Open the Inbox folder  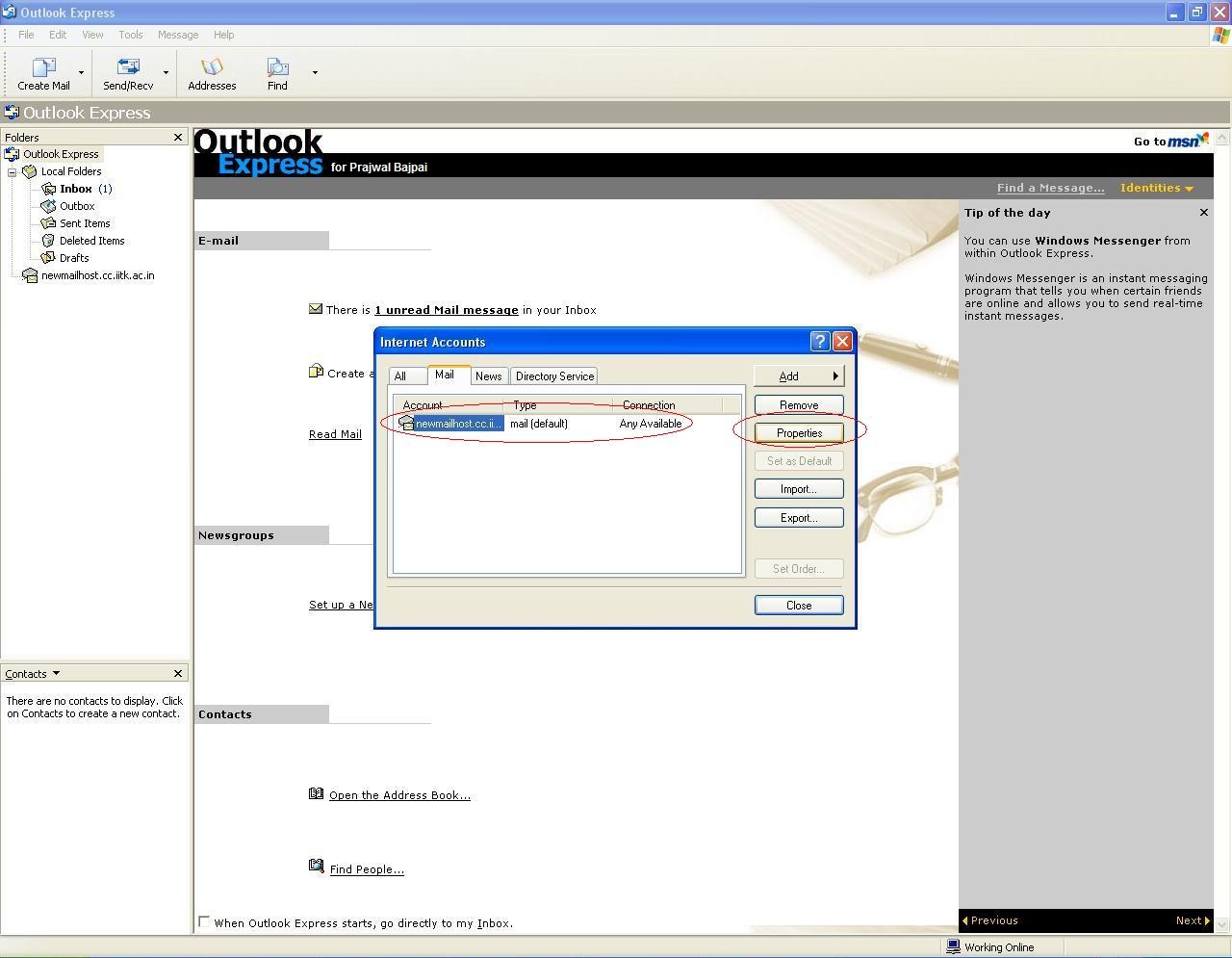point(76,189)
